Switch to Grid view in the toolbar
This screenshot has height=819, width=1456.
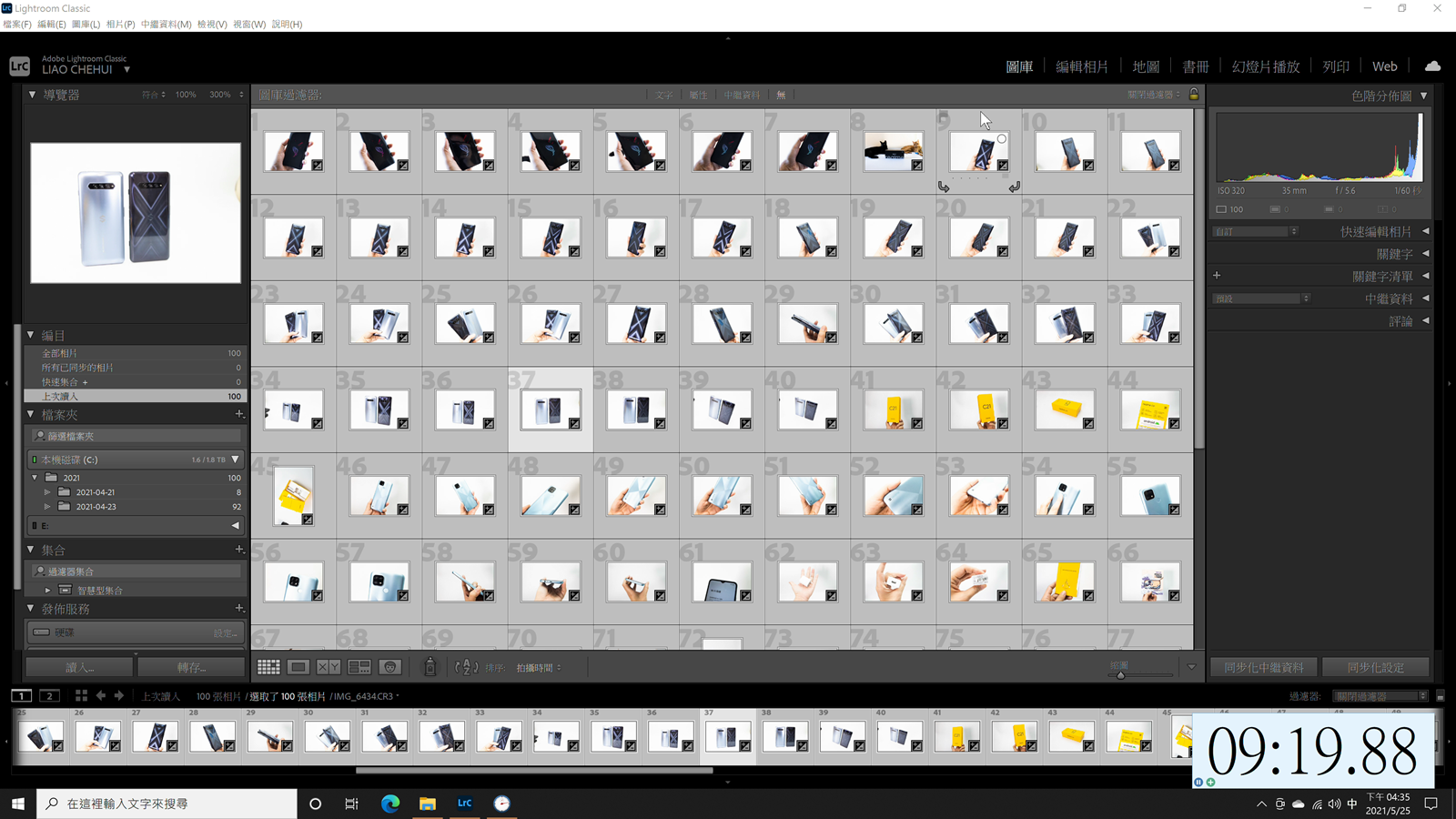[268, 667]
